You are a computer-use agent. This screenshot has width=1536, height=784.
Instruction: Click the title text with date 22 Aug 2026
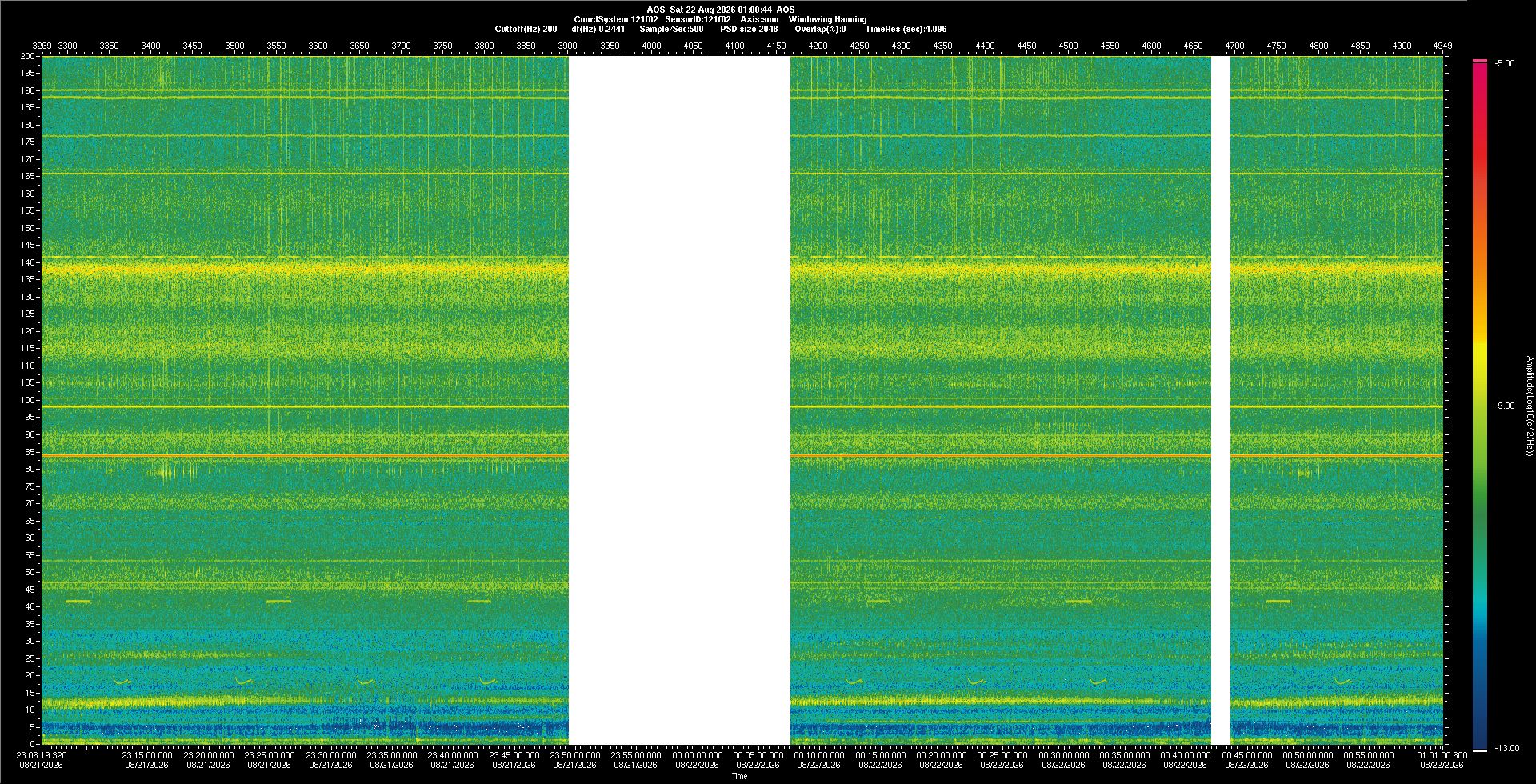(721, 10)
